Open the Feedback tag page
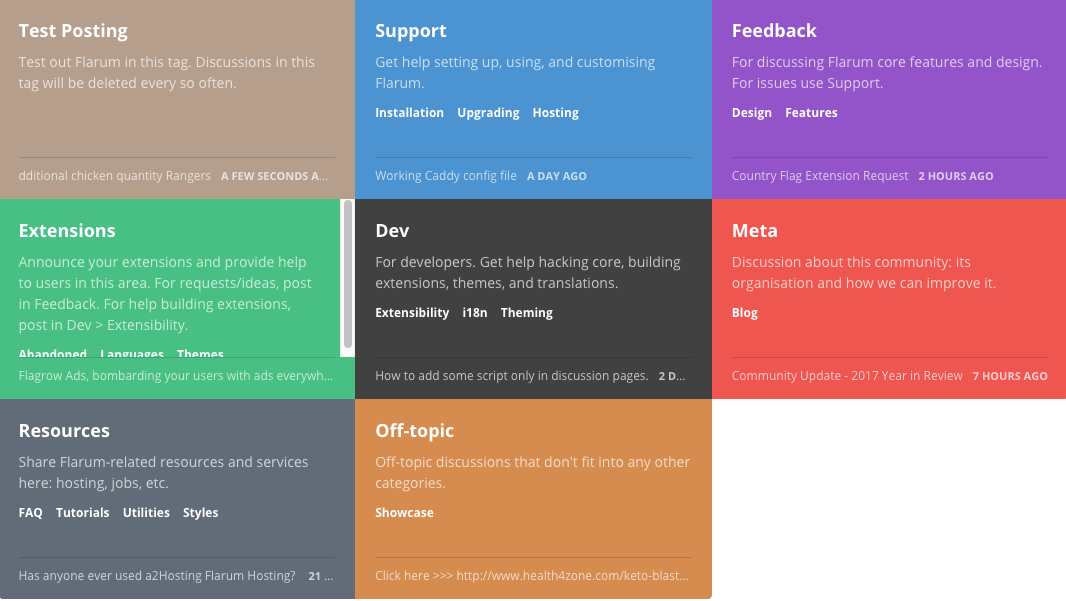Viewport: 1066px width, 601px height. (774, 30)
